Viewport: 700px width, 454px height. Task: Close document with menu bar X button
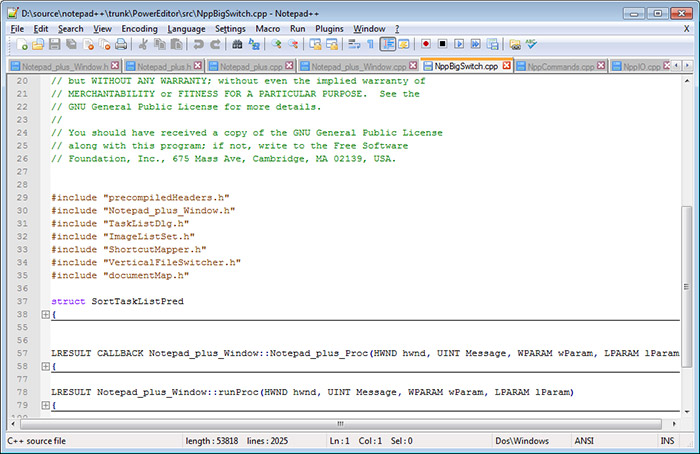(x=686, y=29)
